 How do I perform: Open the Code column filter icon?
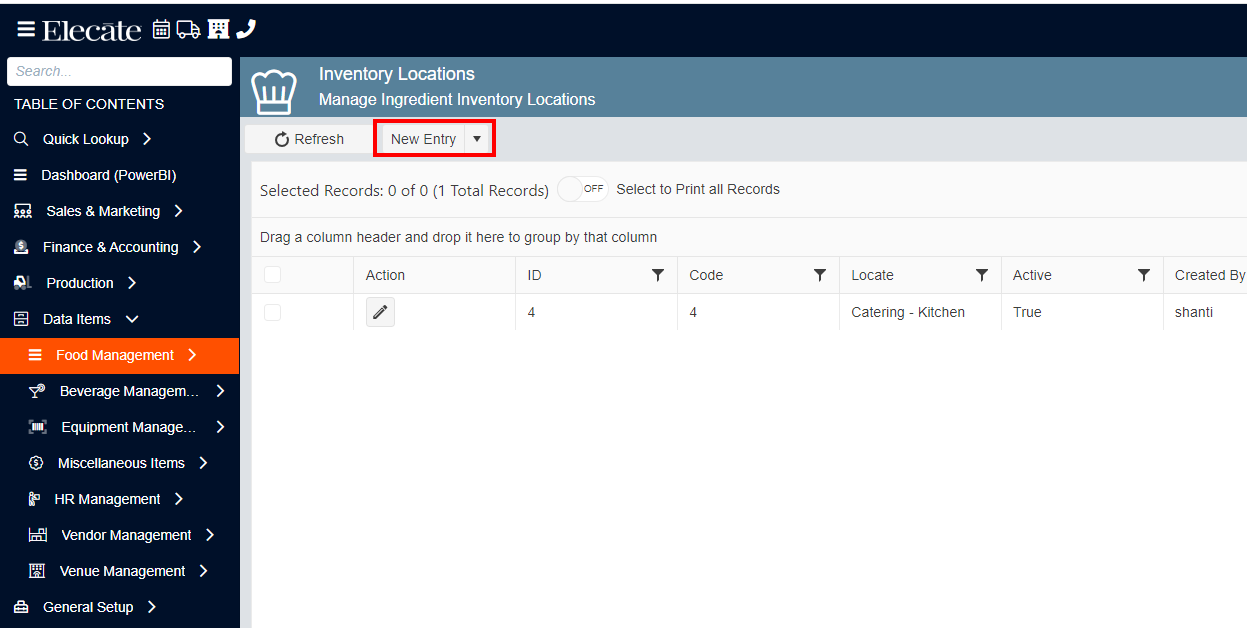tap(820, 275)
